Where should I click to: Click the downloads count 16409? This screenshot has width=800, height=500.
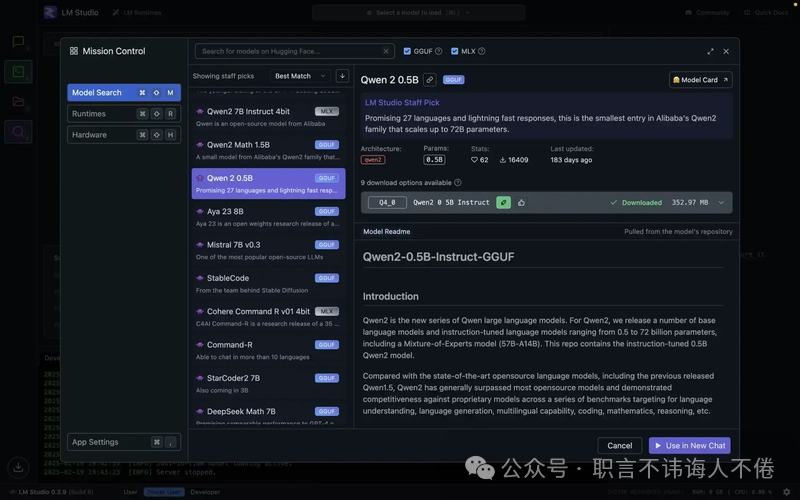coord(514,160)
